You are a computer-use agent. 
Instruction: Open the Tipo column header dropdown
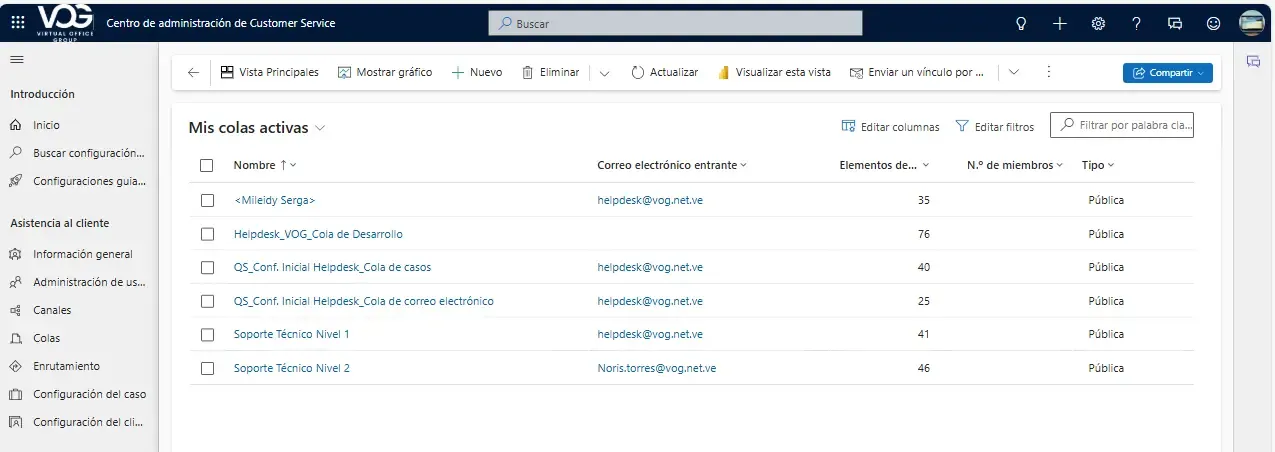pyautogui.click(x=1098, y=165)
